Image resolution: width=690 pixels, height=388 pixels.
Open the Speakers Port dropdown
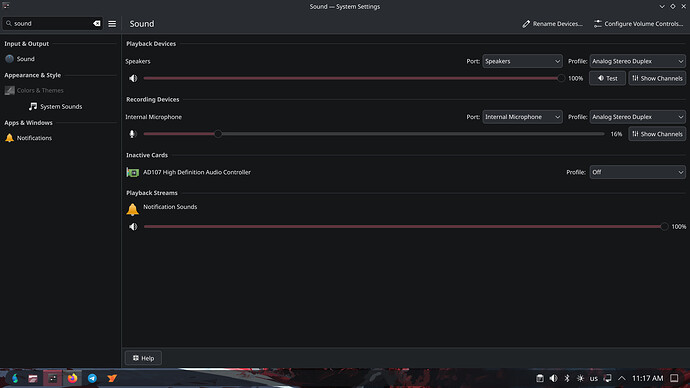[522, 61]
